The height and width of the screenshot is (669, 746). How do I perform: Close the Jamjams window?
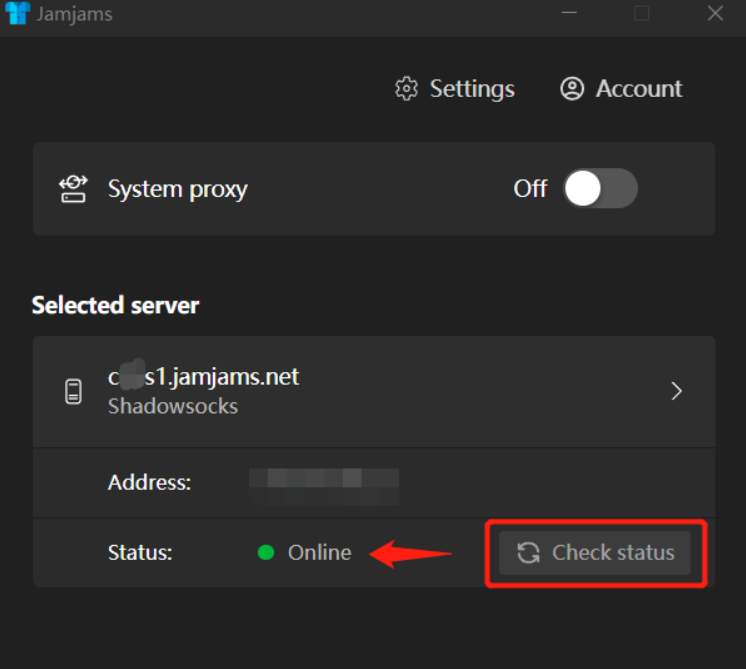click(x=715, y=14)
